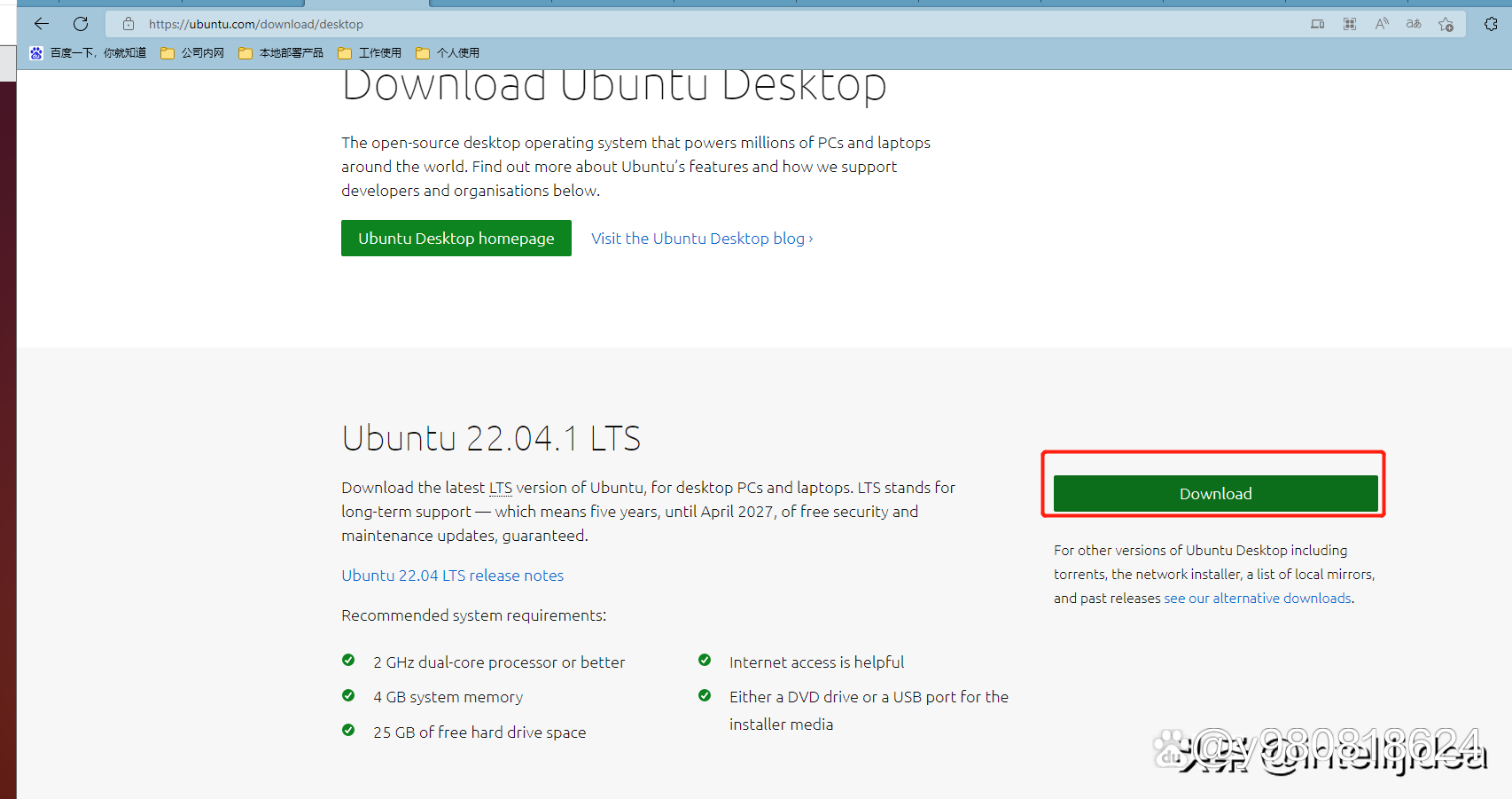Start Read Aloud from the address bar
The height and width of the screenshot is (799, 1512).
tap(1382, 24)
